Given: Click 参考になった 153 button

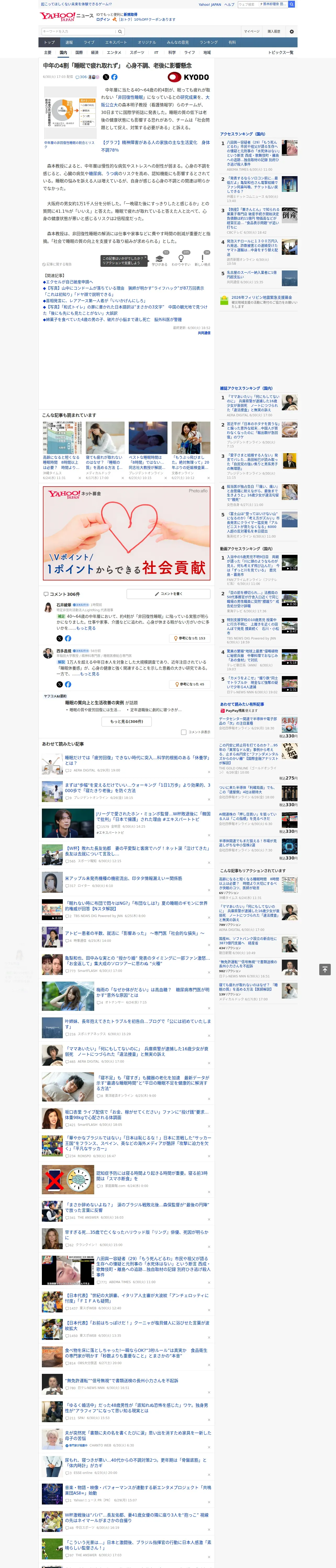Looking at the screenshot, I should (x=190, y=638).
